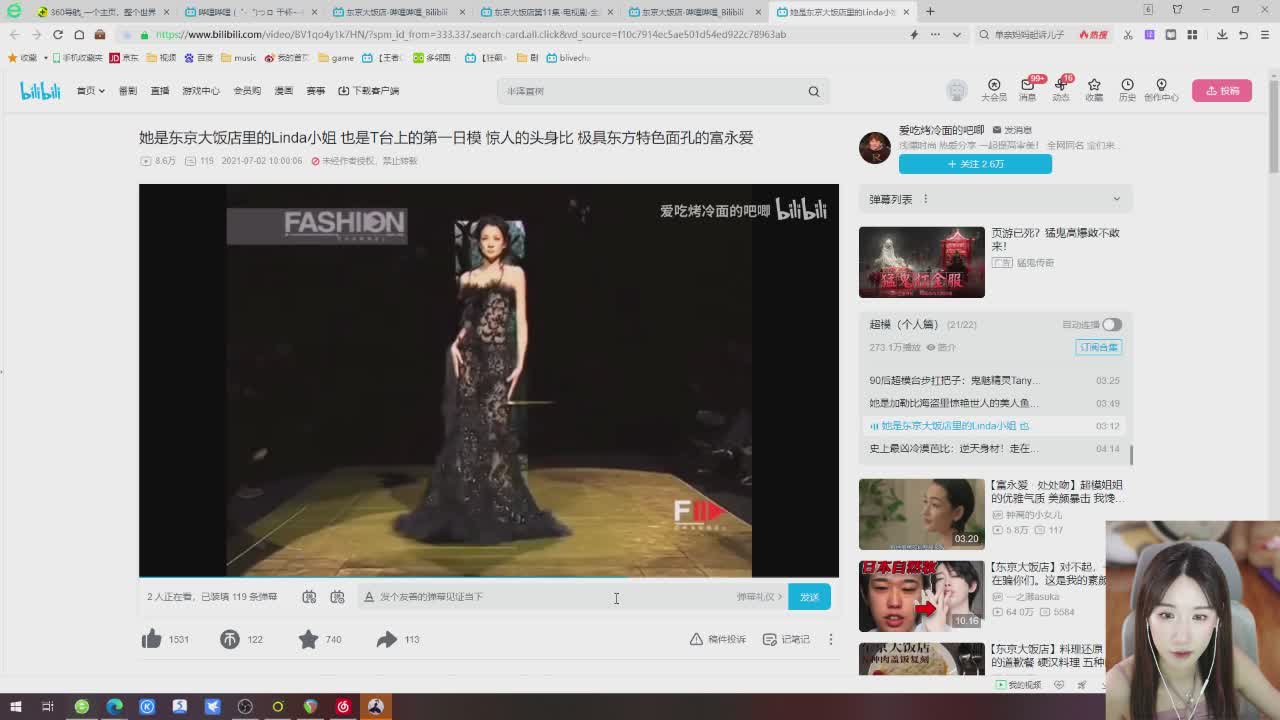Go to 直播 section
This screenshot has height=720, width=1280.
(x=159, y=91)
